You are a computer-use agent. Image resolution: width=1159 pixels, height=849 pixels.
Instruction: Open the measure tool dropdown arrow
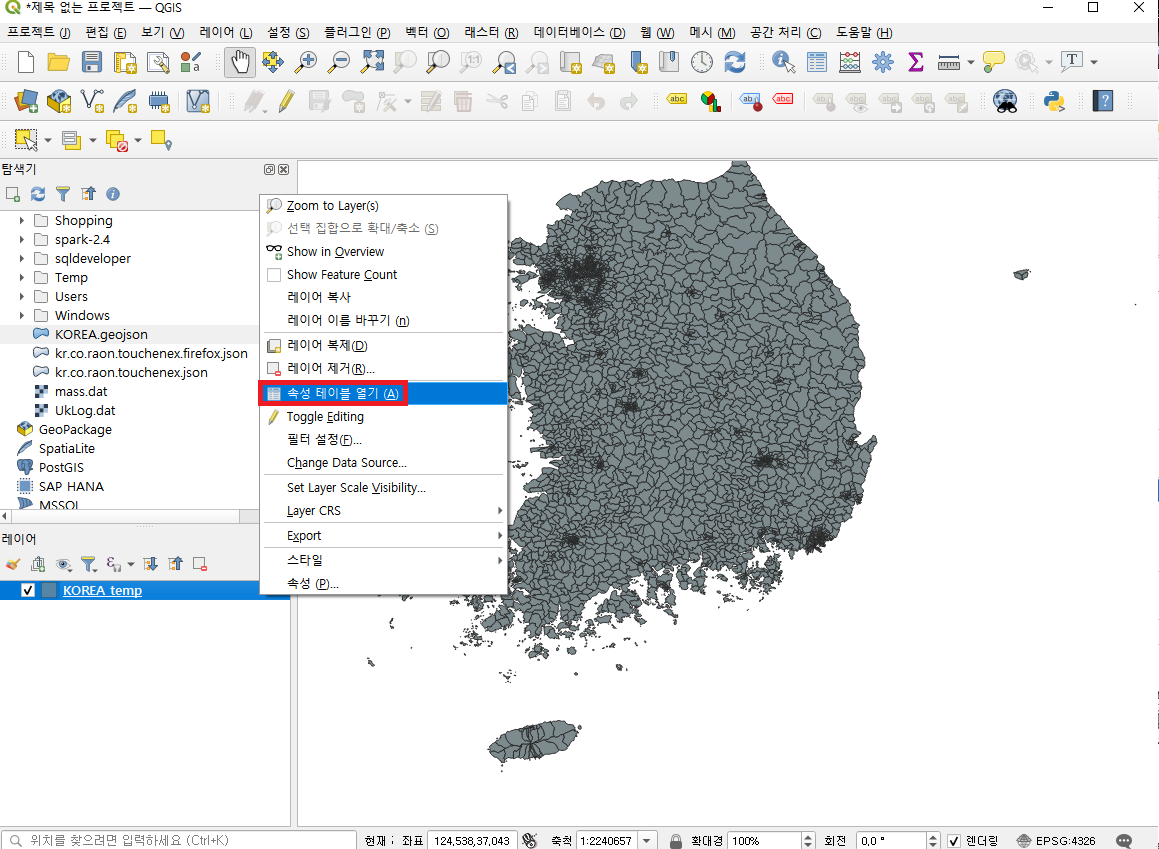(971, 62)
